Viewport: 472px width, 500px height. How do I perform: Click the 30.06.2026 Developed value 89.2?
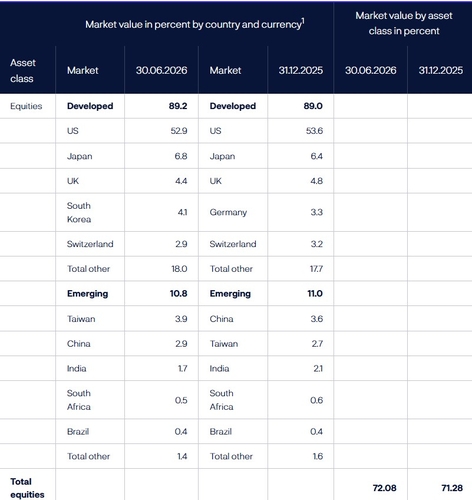pyautogui.click(x=178, y=106)
